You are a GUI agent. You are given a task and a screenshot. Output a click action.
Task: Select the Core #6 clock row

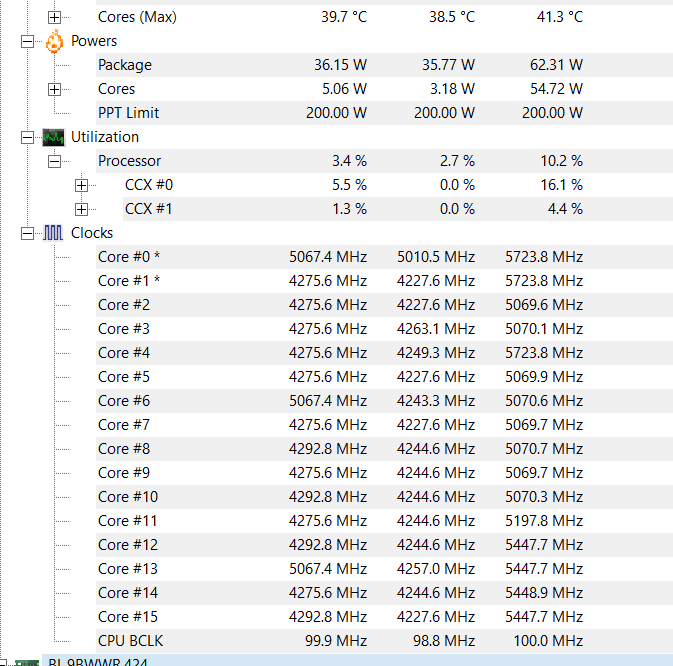[384, 402]
